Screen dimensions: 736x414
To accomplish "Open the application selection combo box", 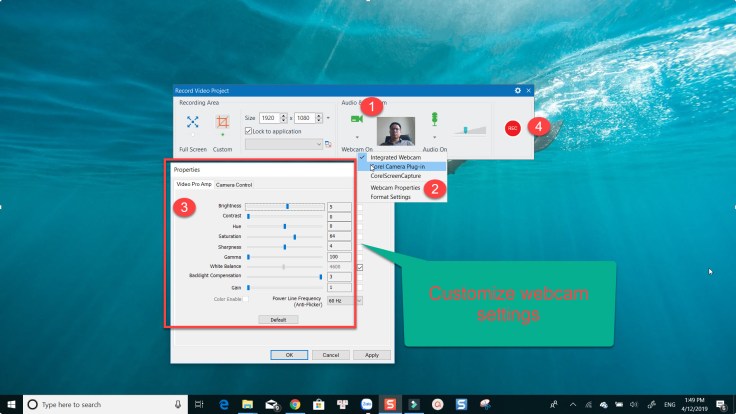I will [x=284, y=144].
